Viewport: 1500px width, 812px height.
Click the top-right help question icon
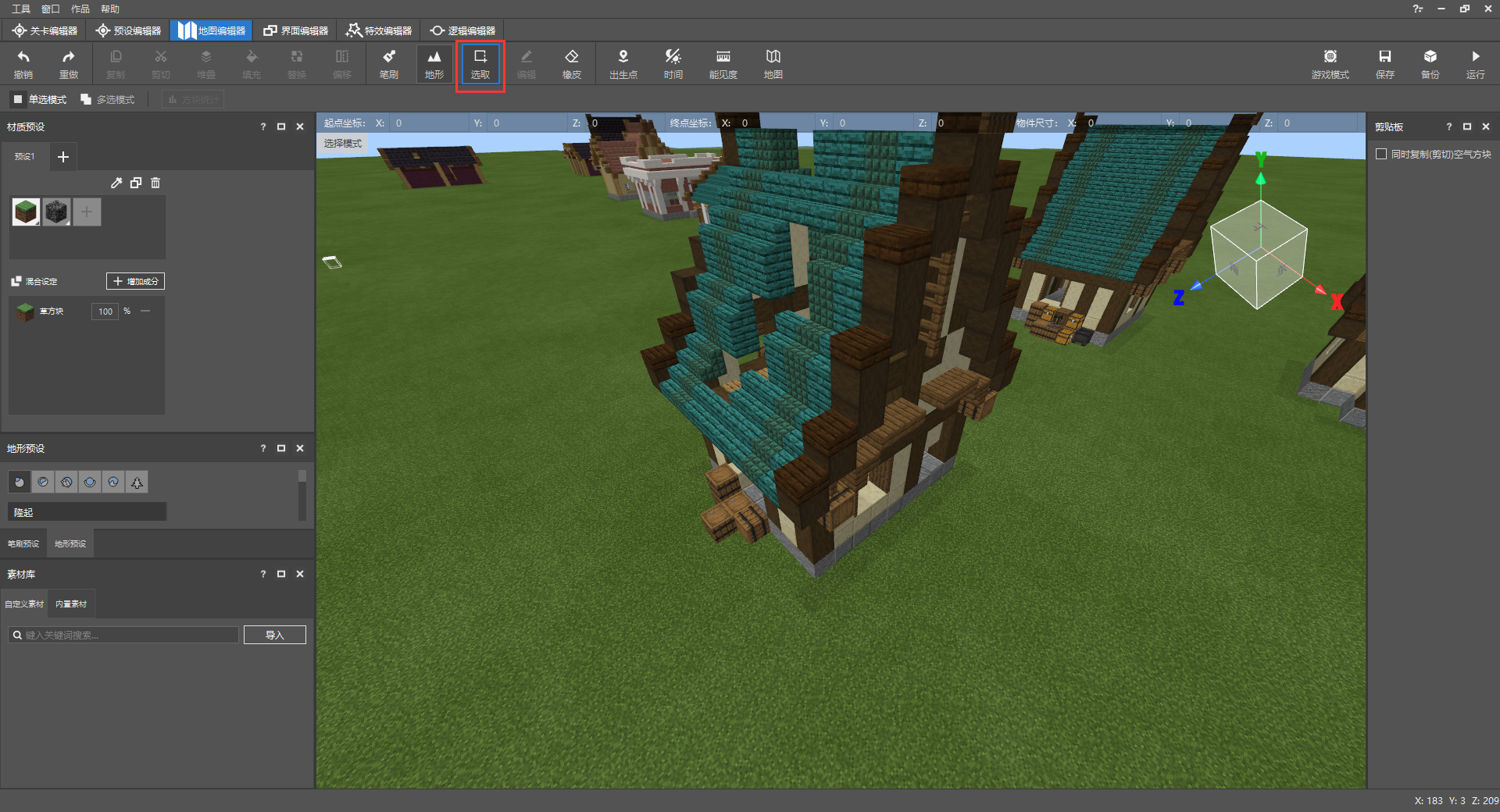point(1418,9)
